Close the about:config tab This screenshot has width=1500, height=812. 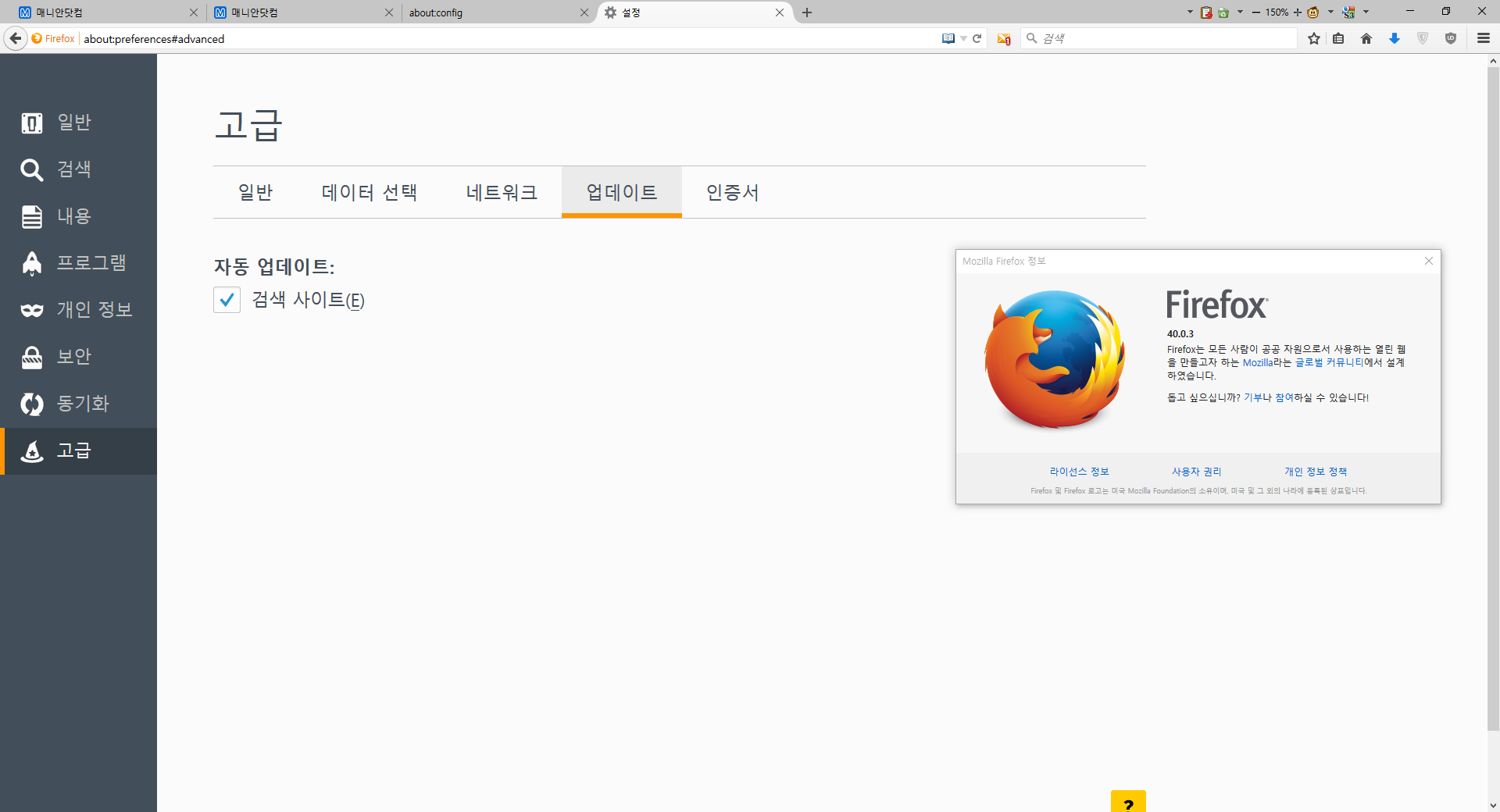(584, 12)
